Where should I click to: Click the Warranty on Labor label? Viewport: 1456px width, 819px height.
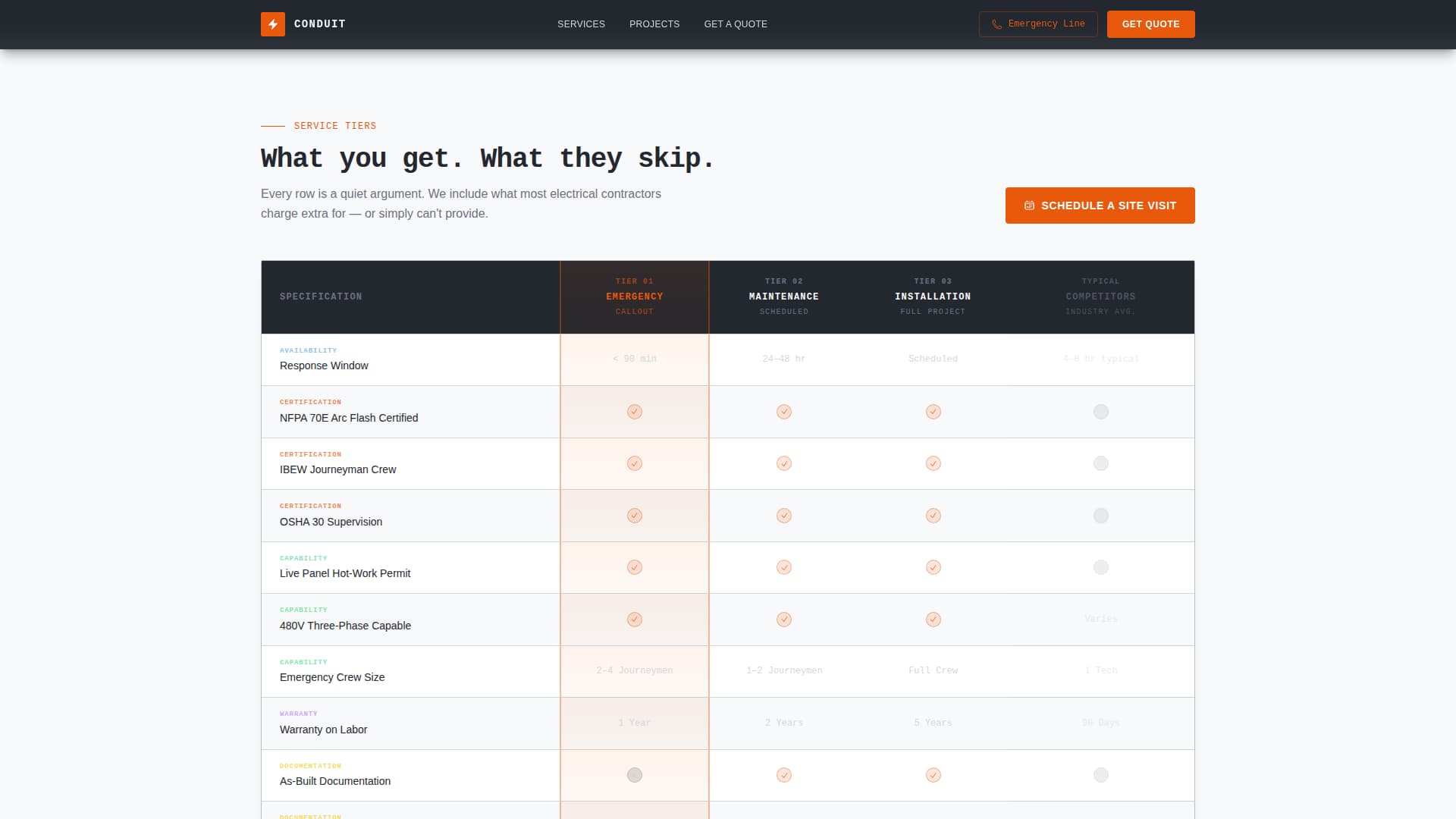pos(323,730)
